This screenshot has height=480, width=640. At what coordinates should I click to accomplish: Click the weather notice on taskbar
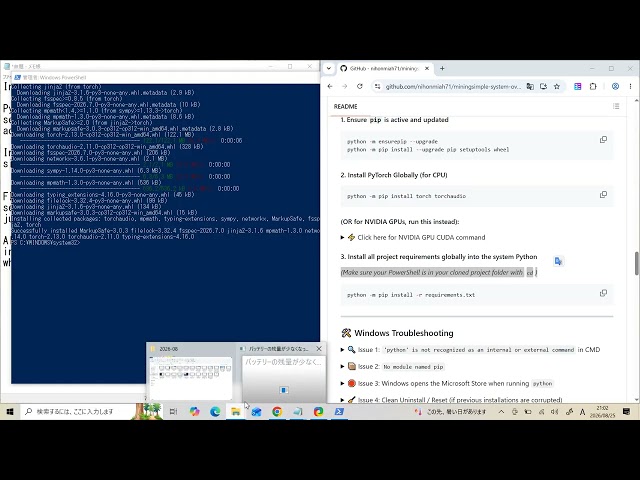[451, 412]
